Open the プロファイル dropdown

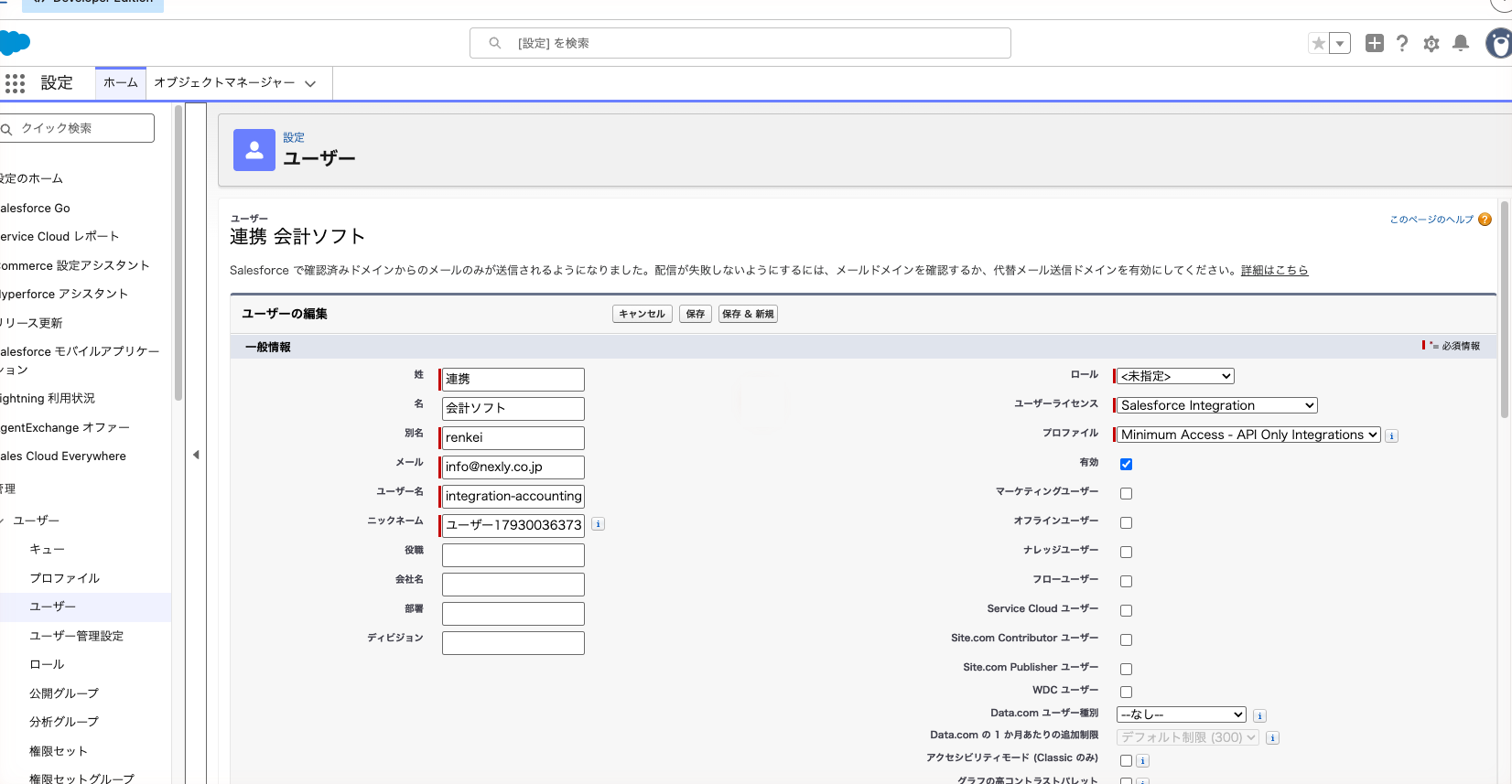1248,435
